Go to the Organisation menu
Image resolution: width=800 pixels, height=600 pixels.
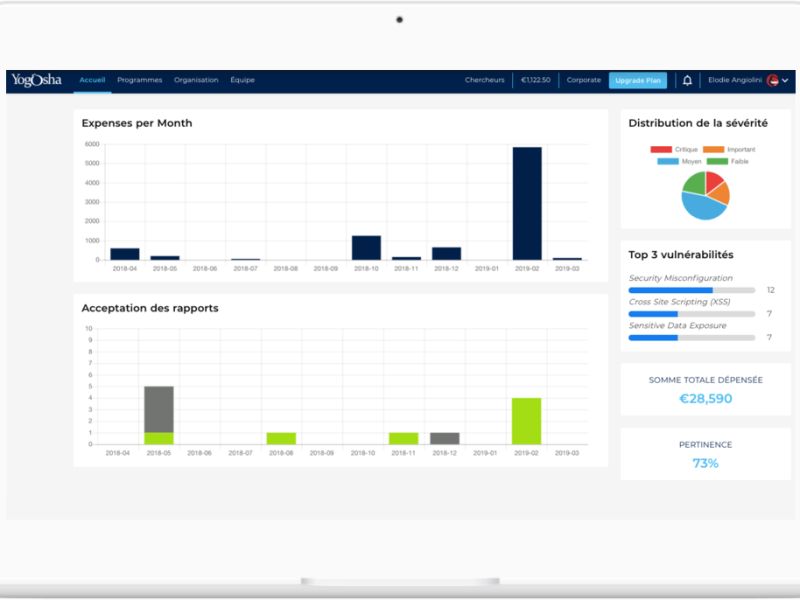[x=196, y=80]
